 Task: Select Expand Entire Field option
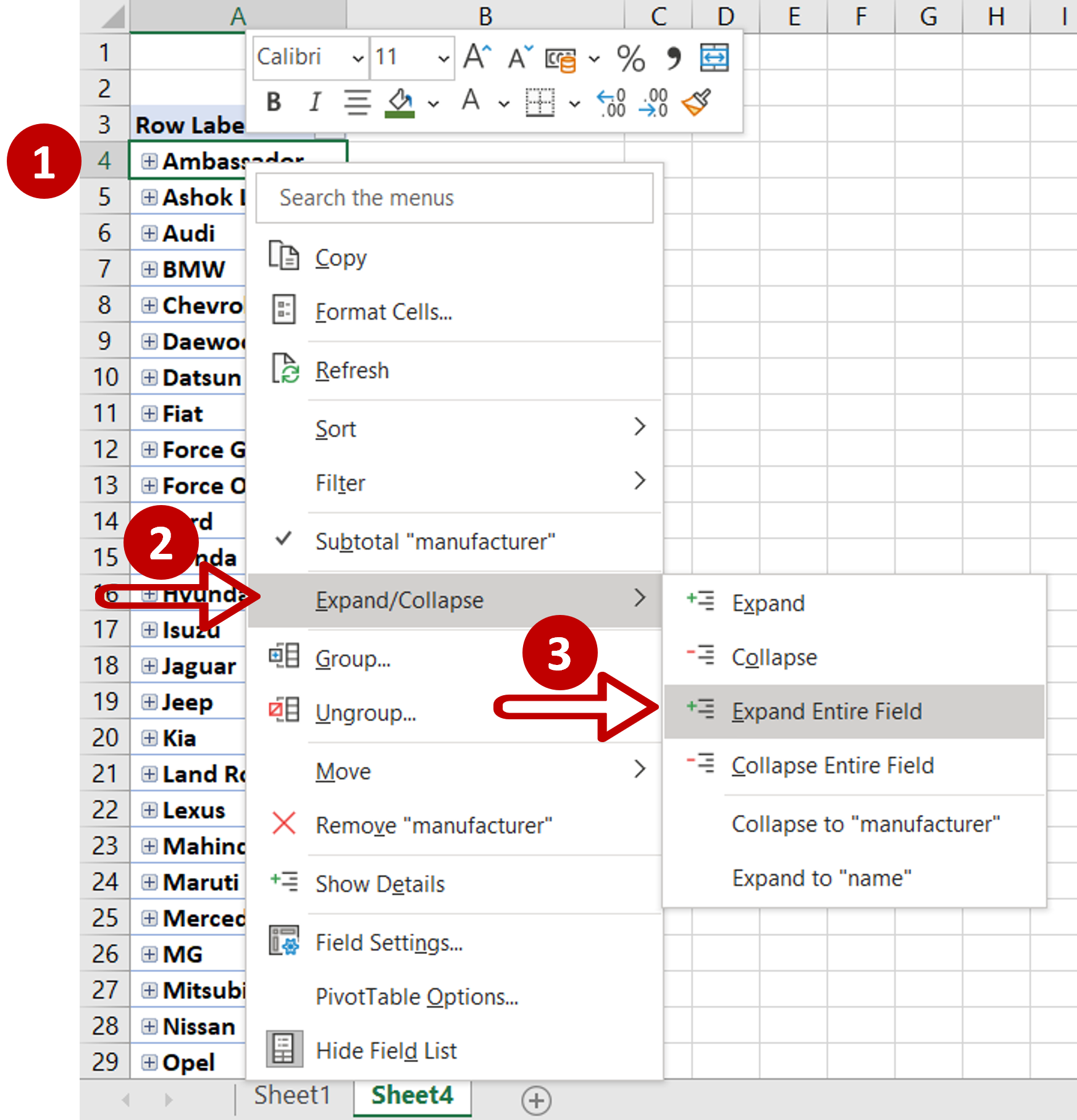tap(826, 711)
